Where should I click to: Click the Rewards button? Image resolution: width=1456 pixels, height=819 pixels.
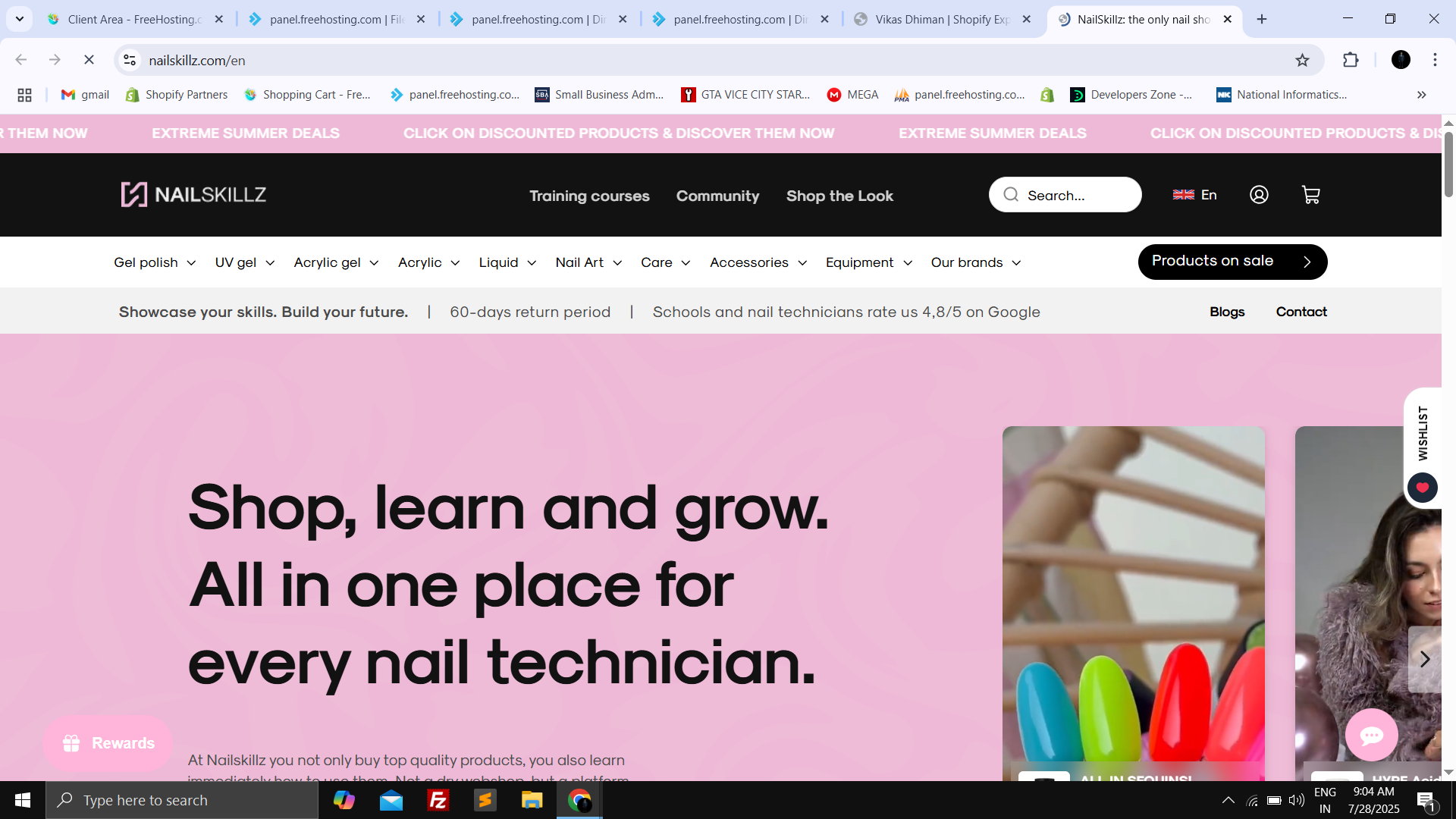108,743
